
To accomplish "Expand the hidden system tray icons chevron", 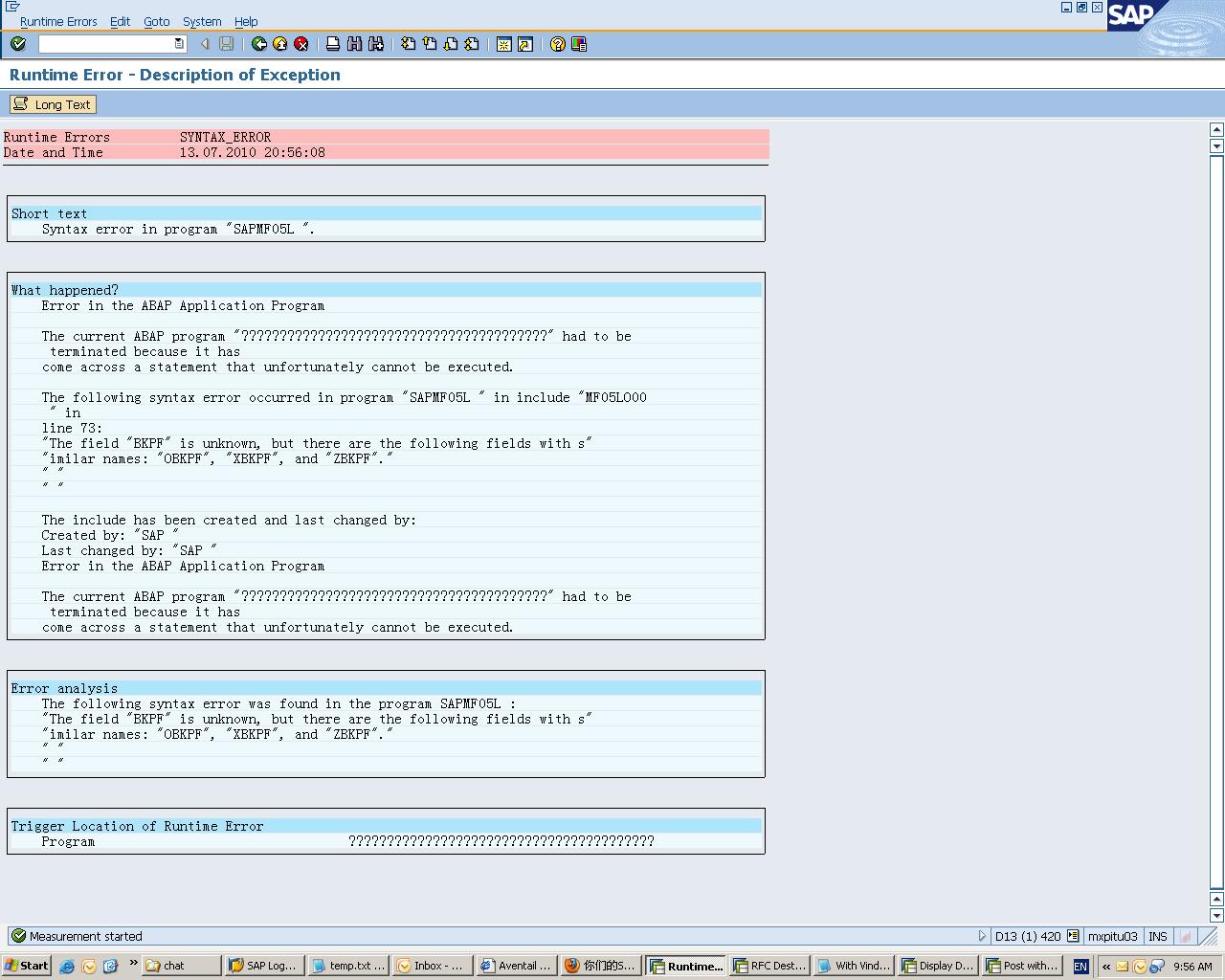I will click(1106, 967).
